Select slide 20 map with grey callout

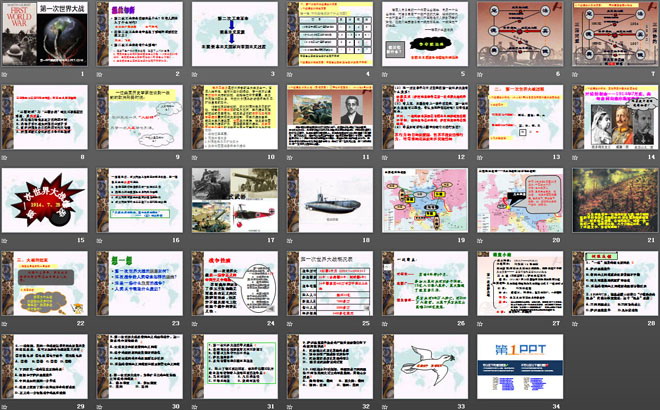(x=520, y=200)
